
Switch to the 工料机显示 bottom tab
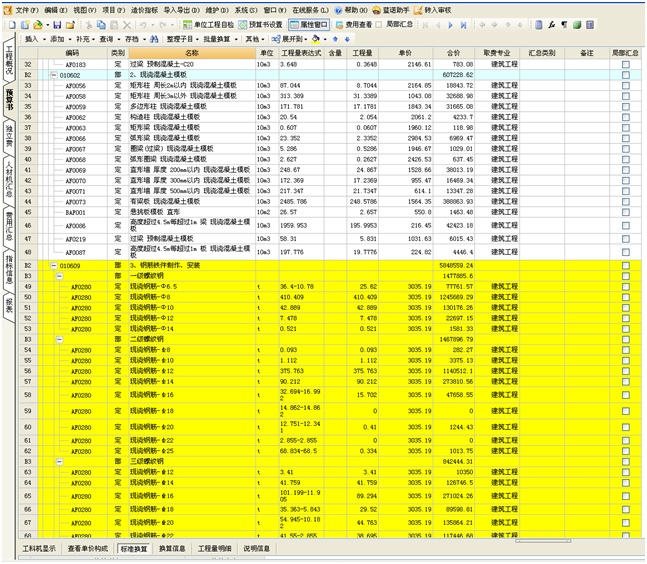(40, 549)
